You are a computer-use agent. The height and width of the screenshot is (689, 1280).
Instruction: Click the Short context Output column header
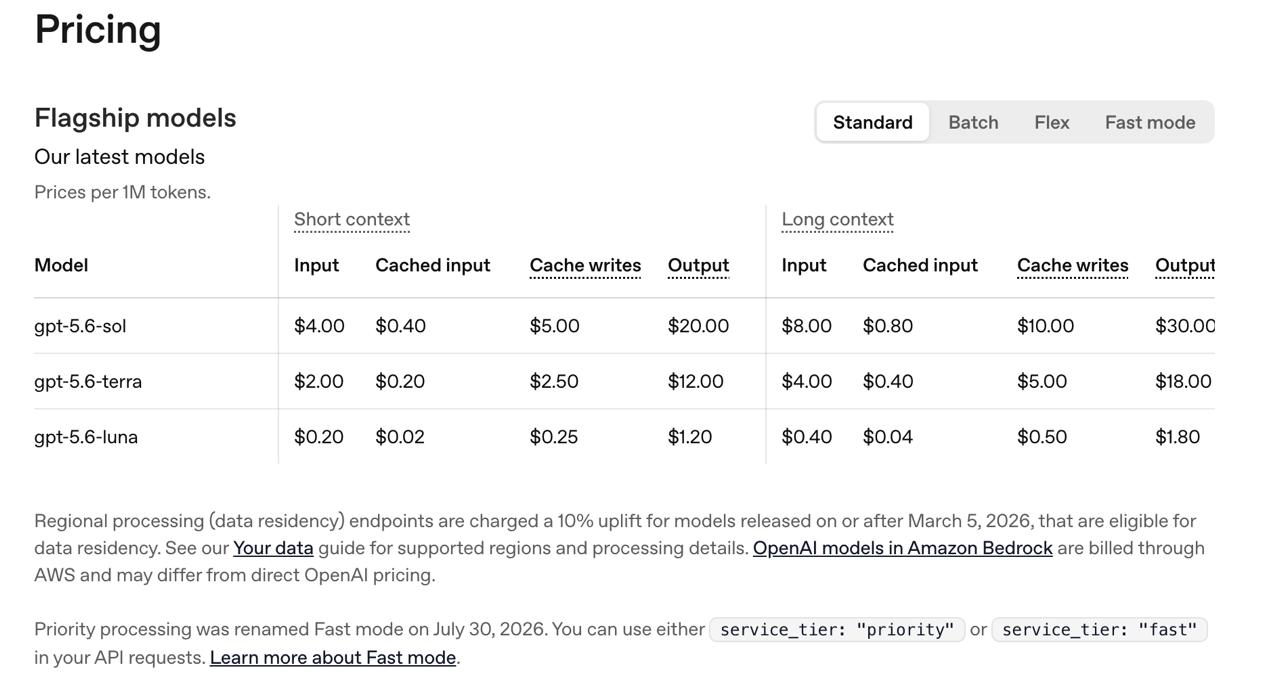tap(698, 265)
